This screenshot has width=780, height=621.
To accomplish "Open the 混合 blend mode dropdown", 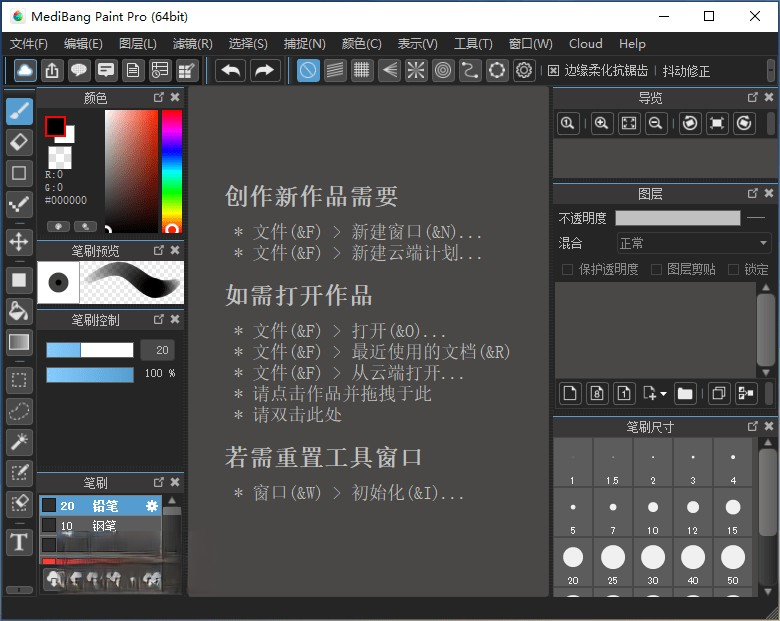I will (692, 243).
